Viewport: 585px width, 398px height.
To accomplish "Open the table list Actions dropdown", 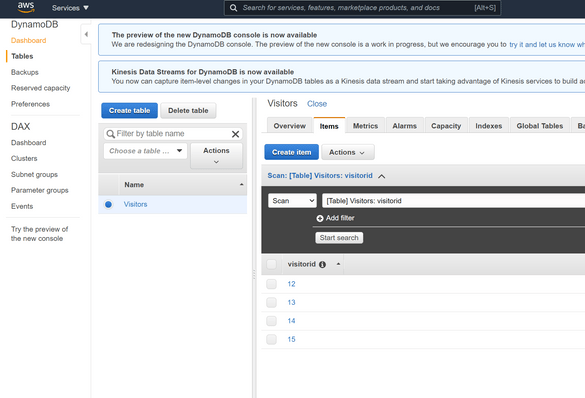I will (x=216, y=156).
